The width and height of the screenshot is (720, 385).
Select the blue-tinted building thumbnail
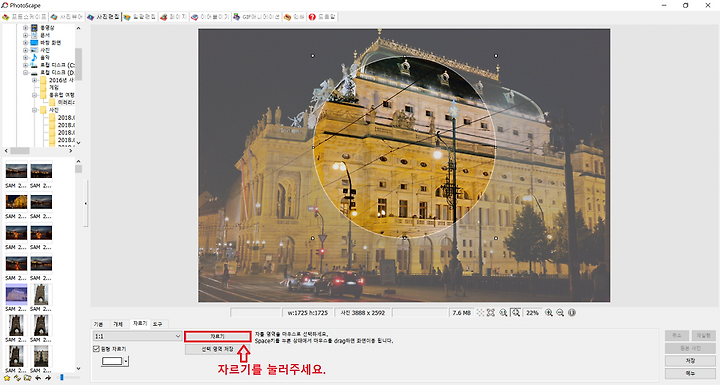click(x=16, y=294)
